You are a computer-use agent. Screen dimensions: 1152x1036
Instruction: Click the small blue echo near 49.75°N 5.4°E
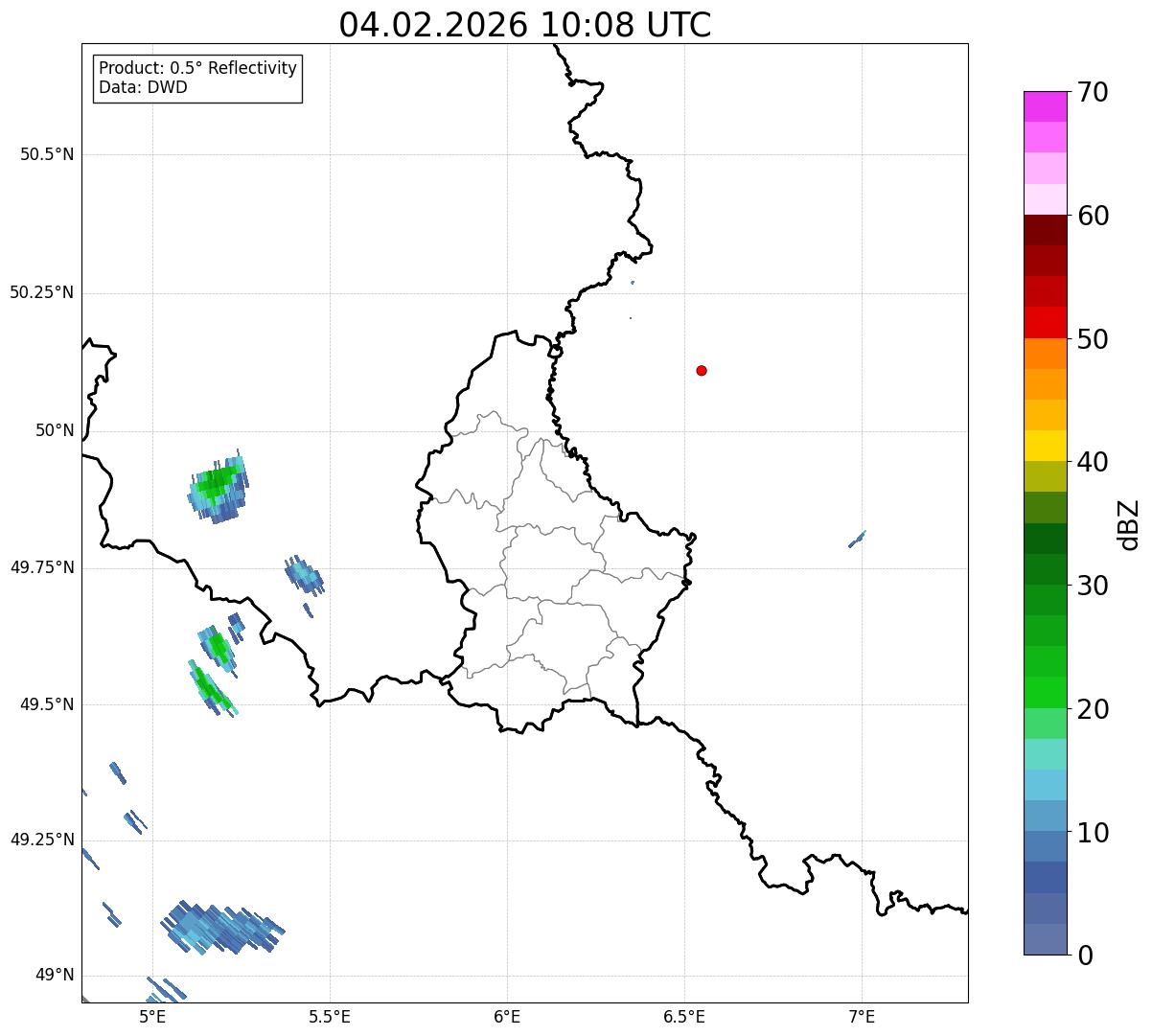click(305, 575)
